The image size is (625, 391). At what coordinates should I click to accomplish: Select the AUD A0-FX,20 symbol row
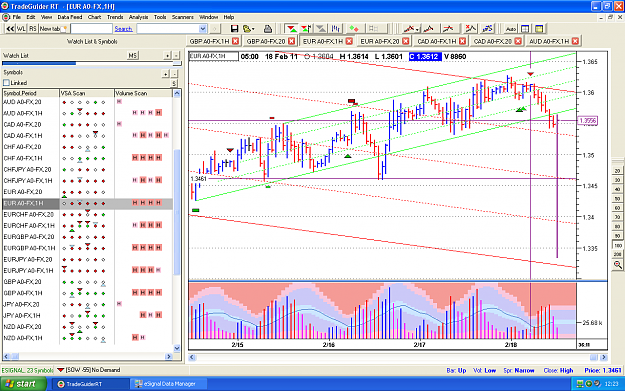coord(87,102)
